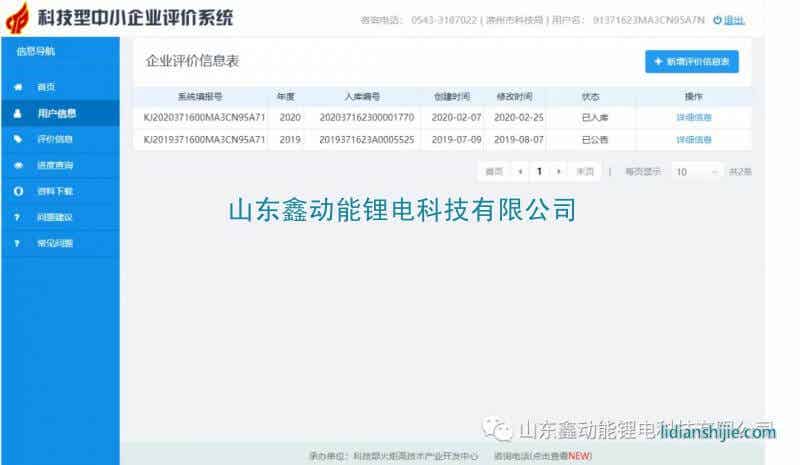Click the user icon beside 用户信息
The image size is (800, 465).
click(18, 114)
